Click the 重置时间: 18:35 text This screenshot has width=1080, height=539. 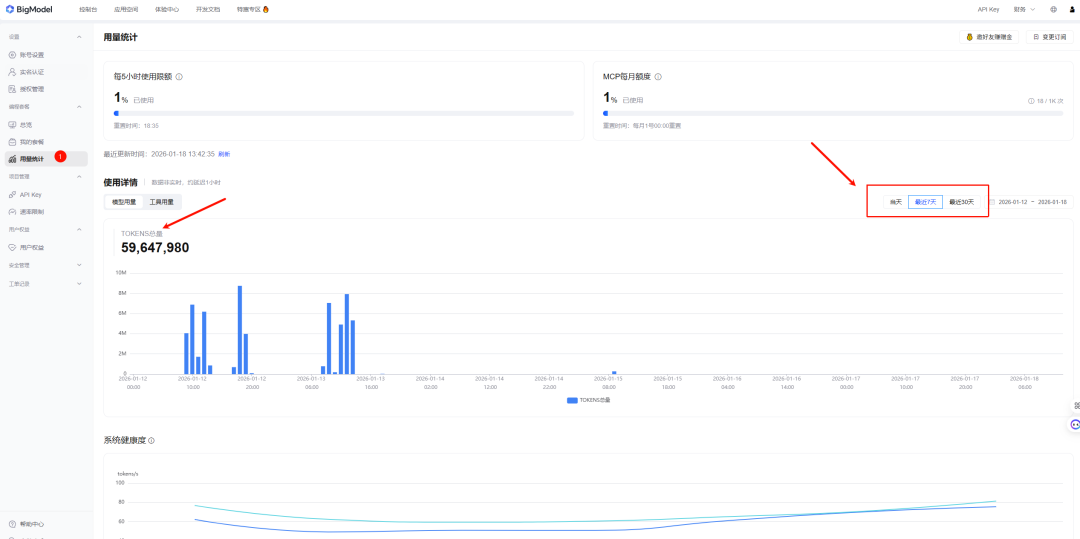point(136,126)
